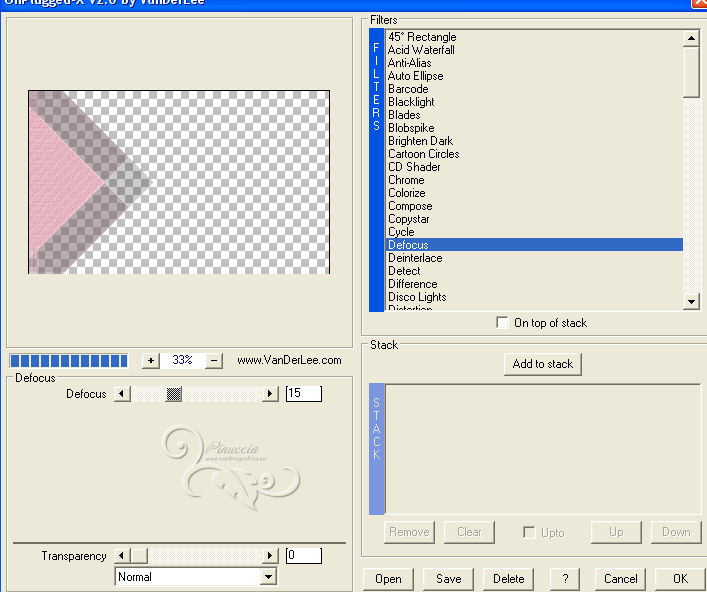Screen dimensions: 707x592
Task: Click Defocus slider left arrow
Action: tap(122, 394)
